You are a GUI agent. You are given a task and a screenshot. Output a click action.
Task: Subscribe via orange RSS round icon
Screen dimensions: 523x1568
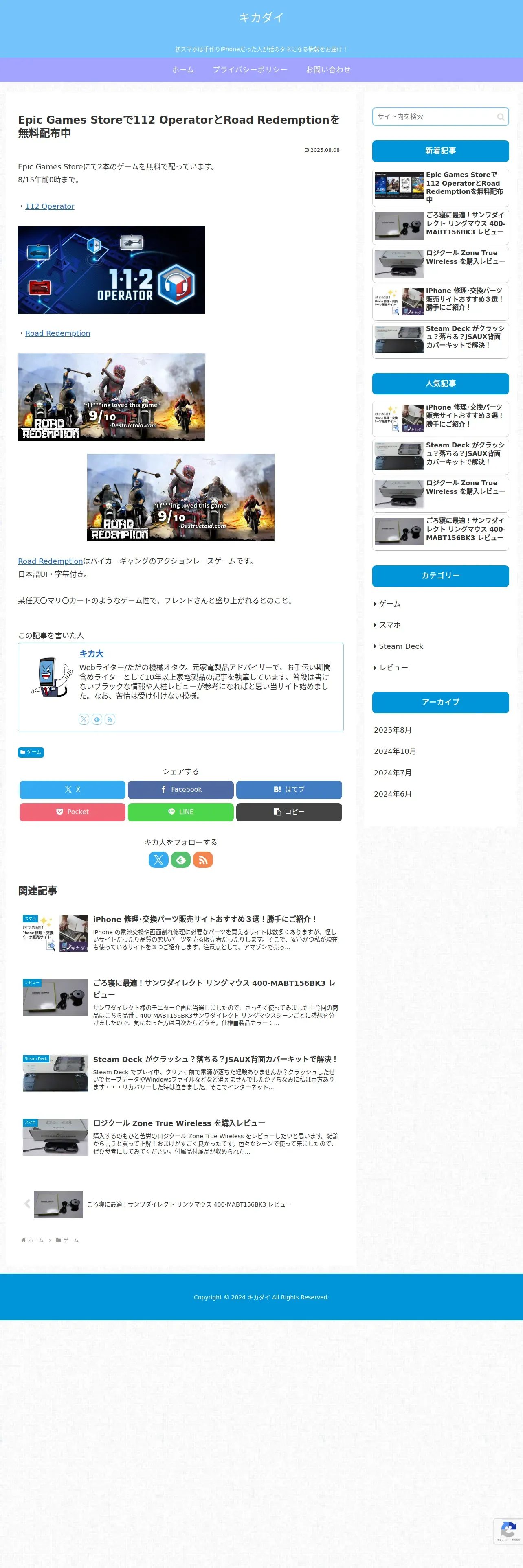[203, 859]
